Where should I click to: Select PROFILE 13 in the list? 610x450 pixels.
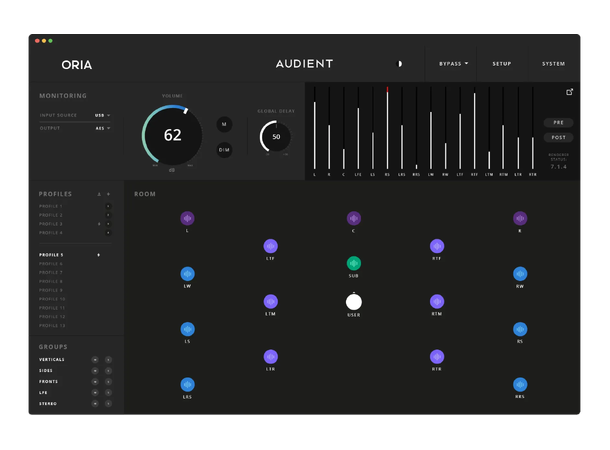pos(52,326)
